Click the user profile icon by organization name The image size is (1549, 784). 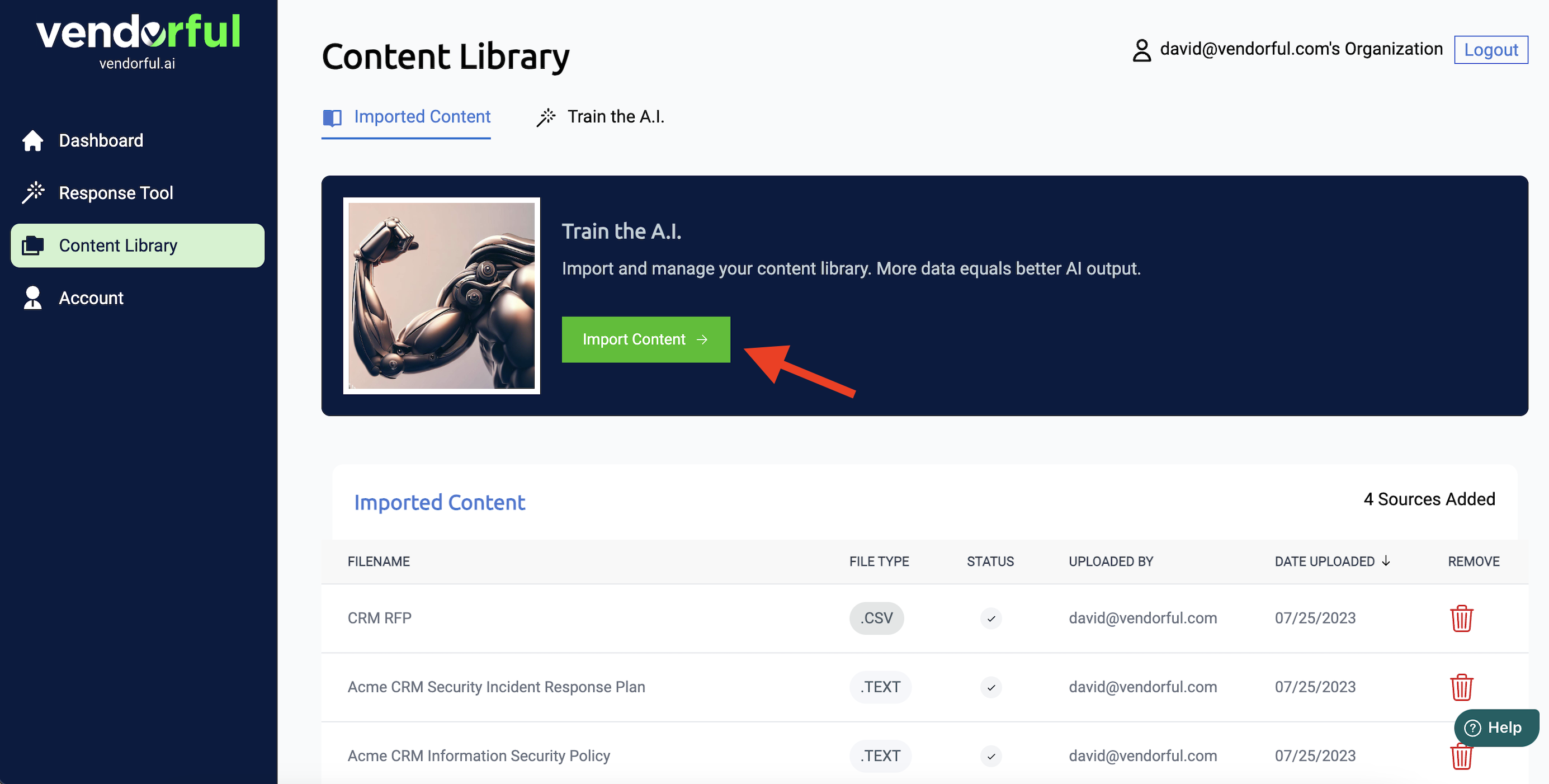coord(1141,50)
